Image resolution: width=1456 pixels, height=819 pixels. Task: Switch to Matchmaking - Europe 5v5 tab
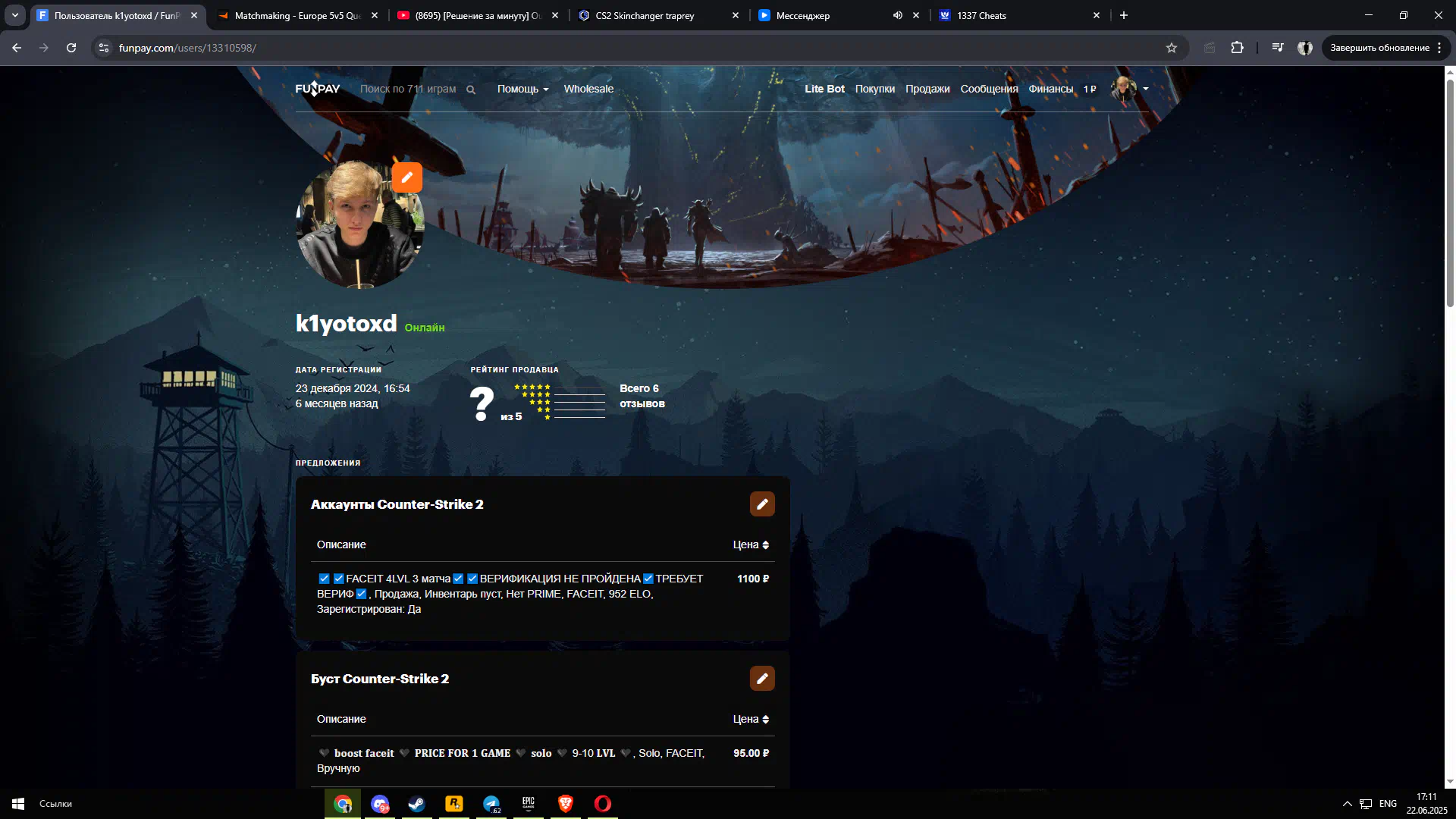click(x=296, y=15)
